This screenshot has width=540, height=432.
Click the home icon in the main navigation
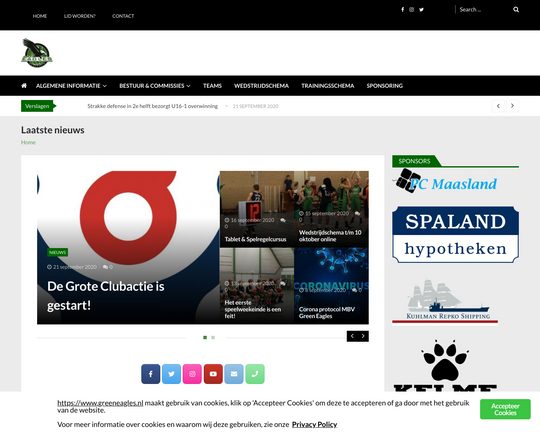(24, 85)
